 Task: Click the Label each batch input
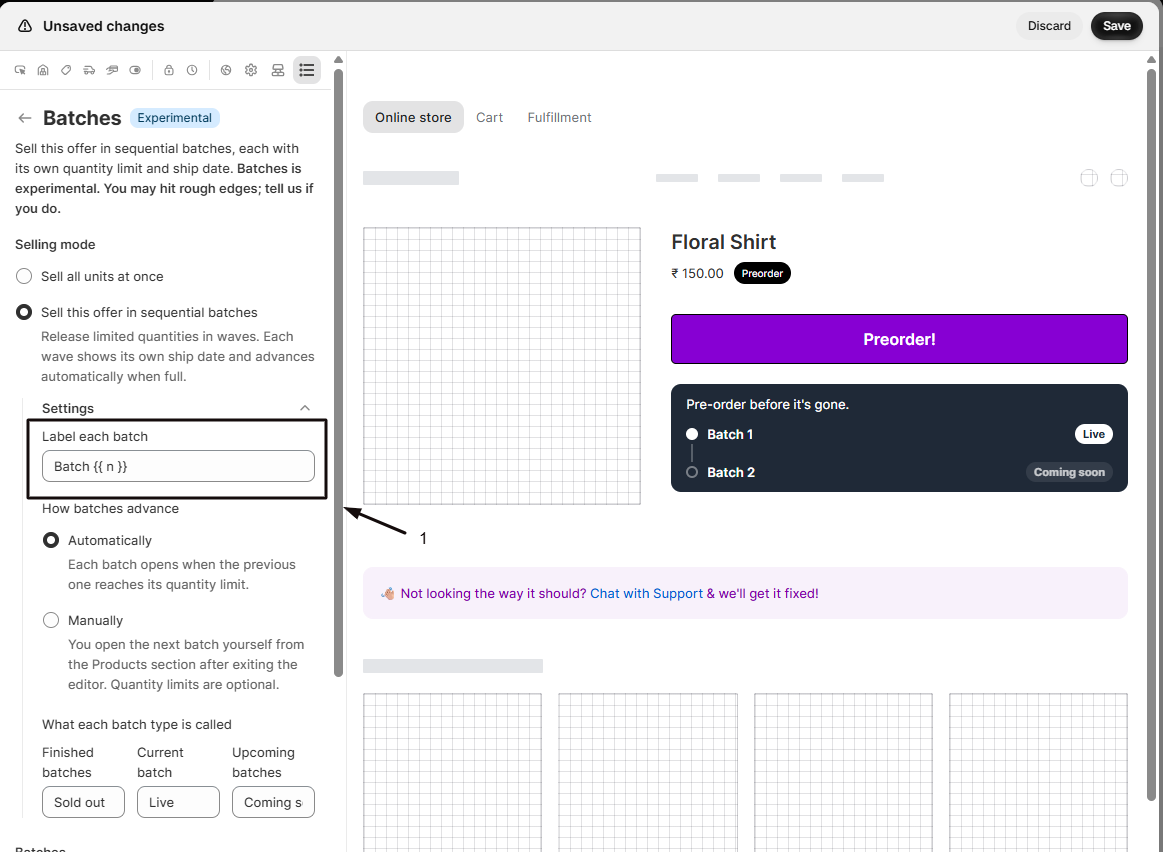pos(178,466)
